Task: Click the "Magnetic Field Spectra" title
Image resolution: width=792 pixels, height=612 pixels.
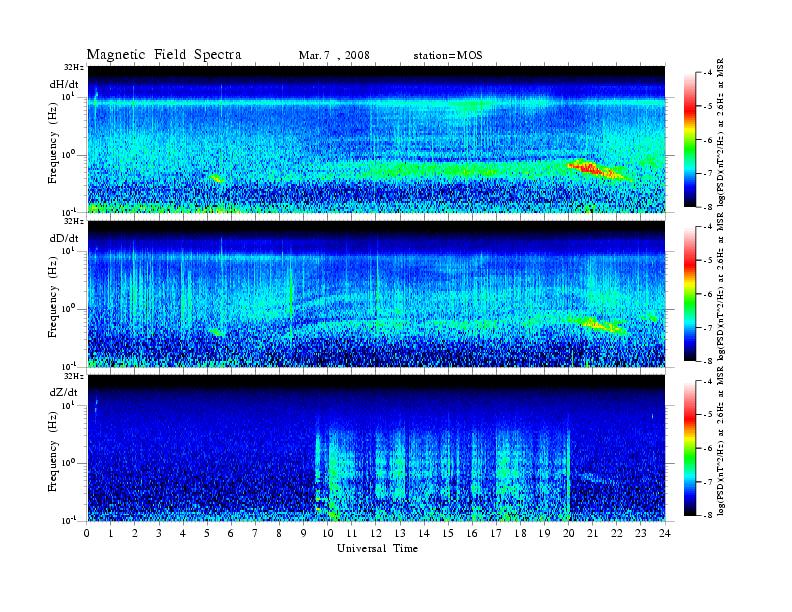Action: [164, 55]
